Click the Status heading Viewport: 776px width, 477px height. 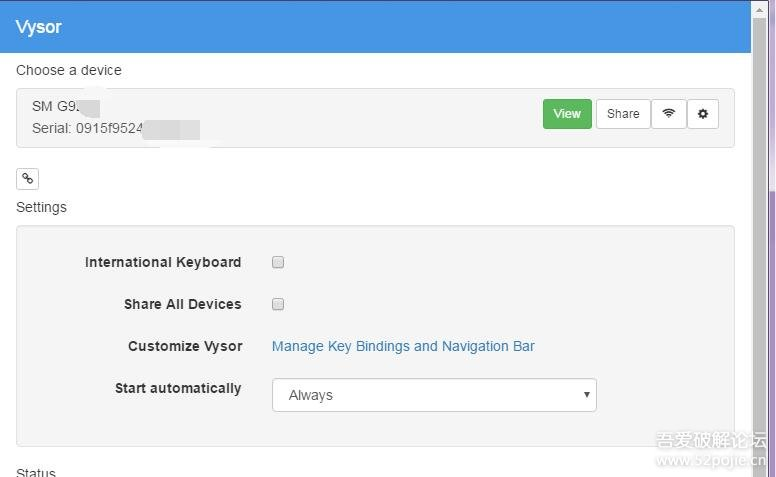[36, 472]
